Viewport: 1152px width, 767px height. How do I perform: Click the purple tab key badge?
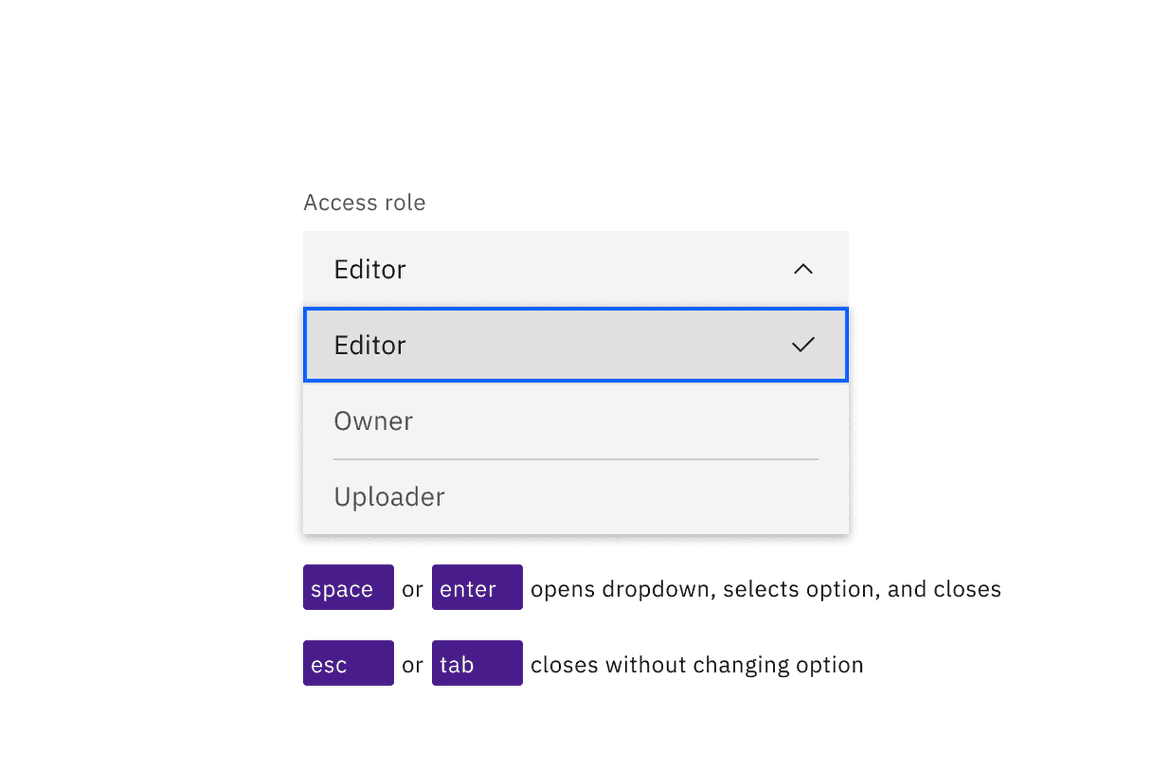[x=477, y=663]
